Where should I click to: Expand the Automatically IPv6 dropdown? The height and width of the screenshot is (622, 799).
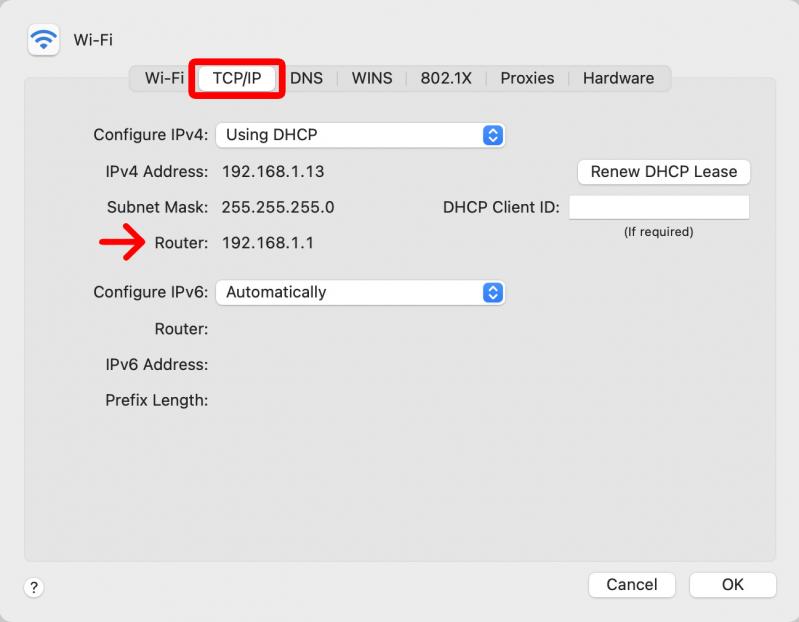(360, 292)
